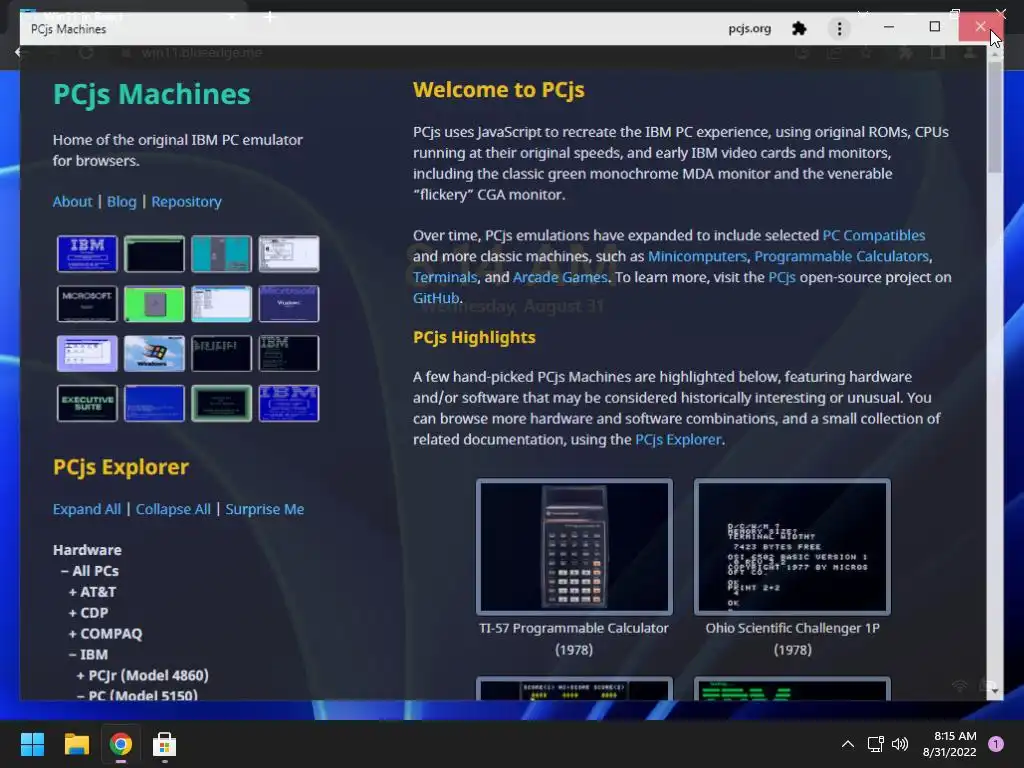Viewport: 1024px width, 768px height.
Task: Collapse the IBM tree node
Action: [x=88, y=654]
